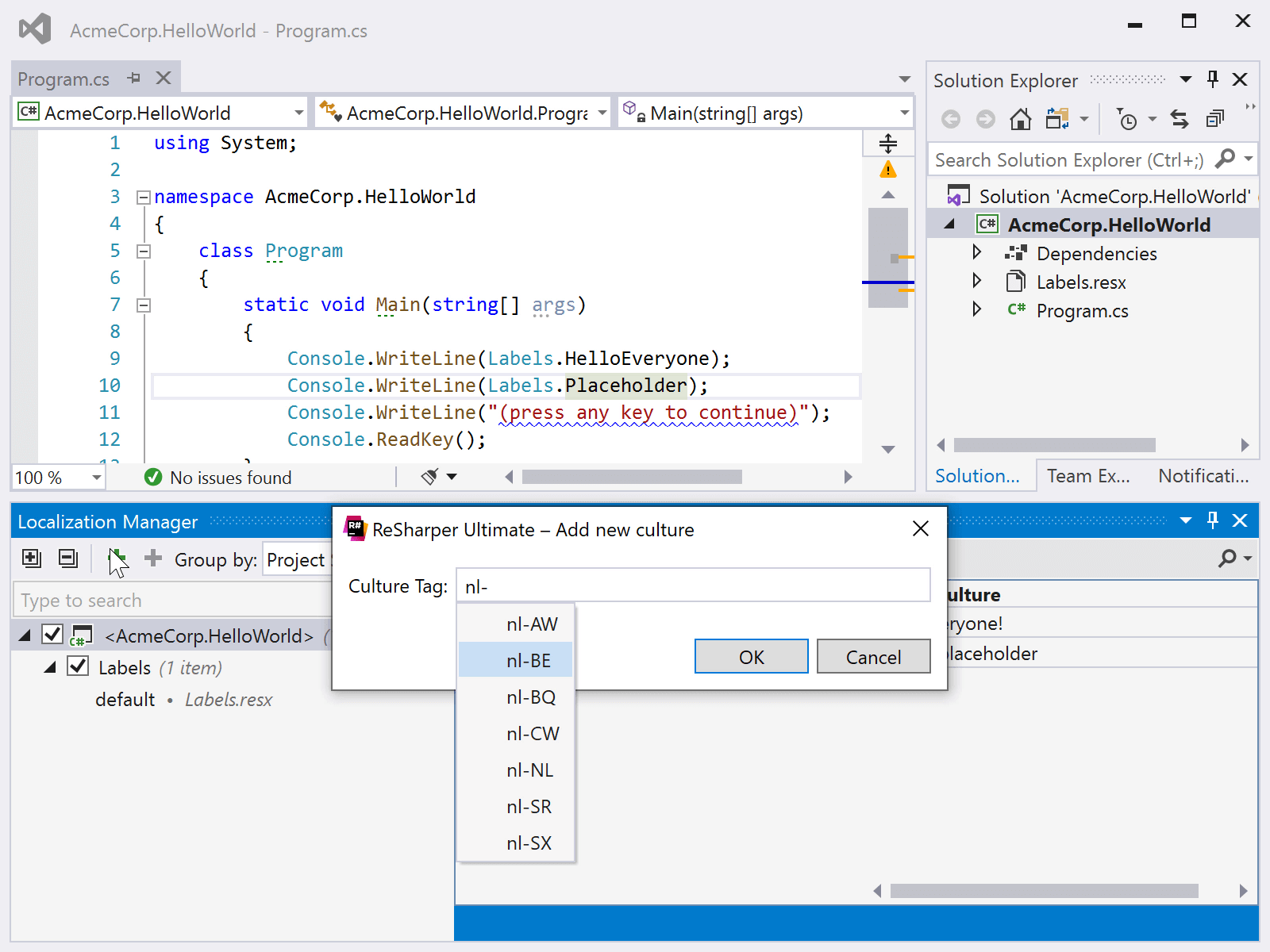The height and width of the screenshot is (952, 1270).
Task: Click the No issues found status
Action: tap(218, 478)
